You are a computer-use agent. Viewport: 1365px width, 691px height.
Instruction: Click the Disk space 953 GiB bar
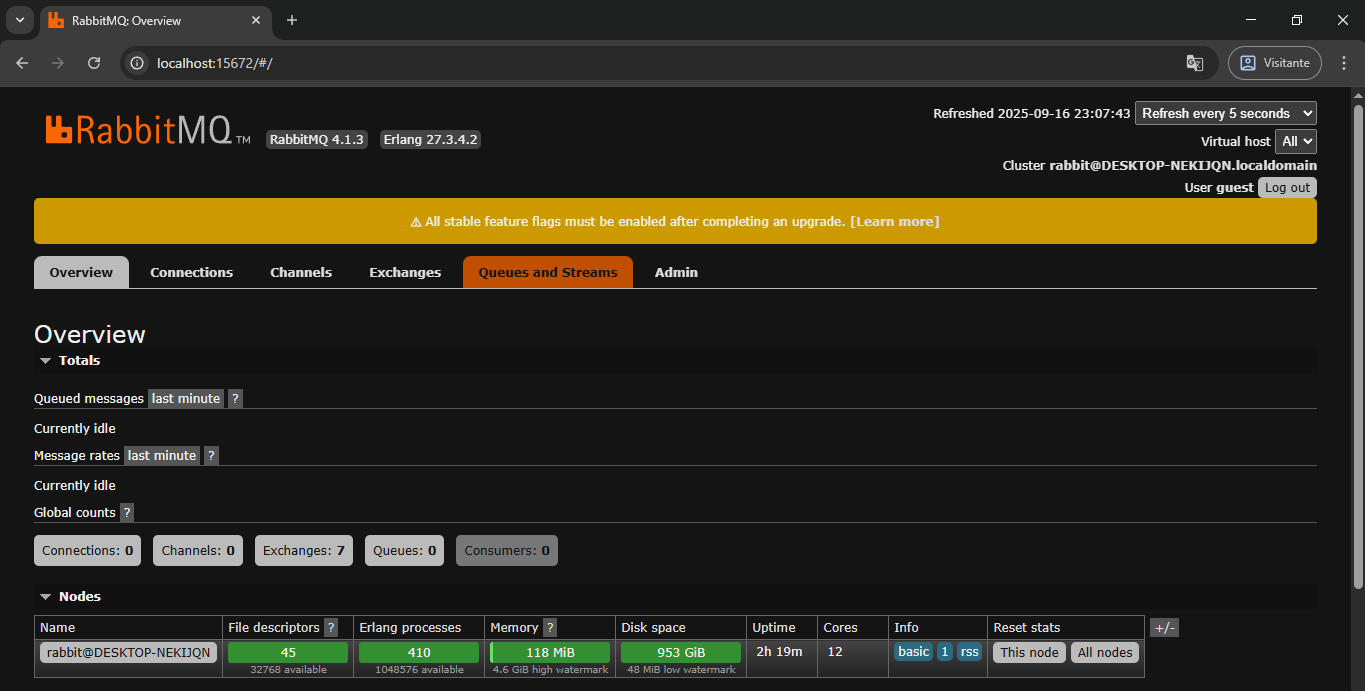[x=681, y=652]
